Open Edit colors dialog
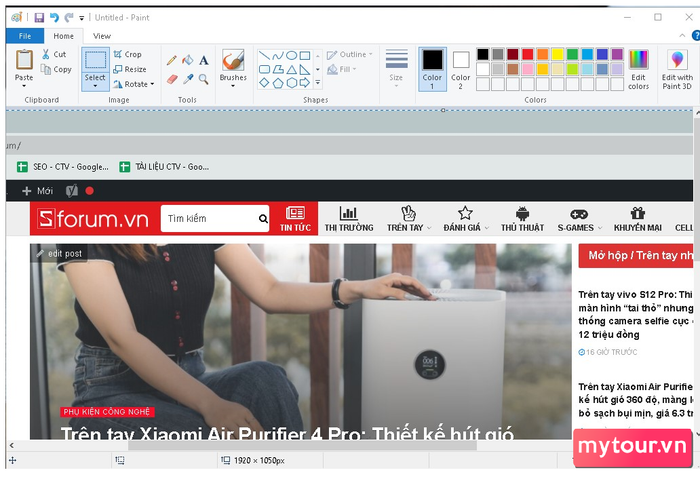The image size is (700, 477). click(x=638, y=69)
